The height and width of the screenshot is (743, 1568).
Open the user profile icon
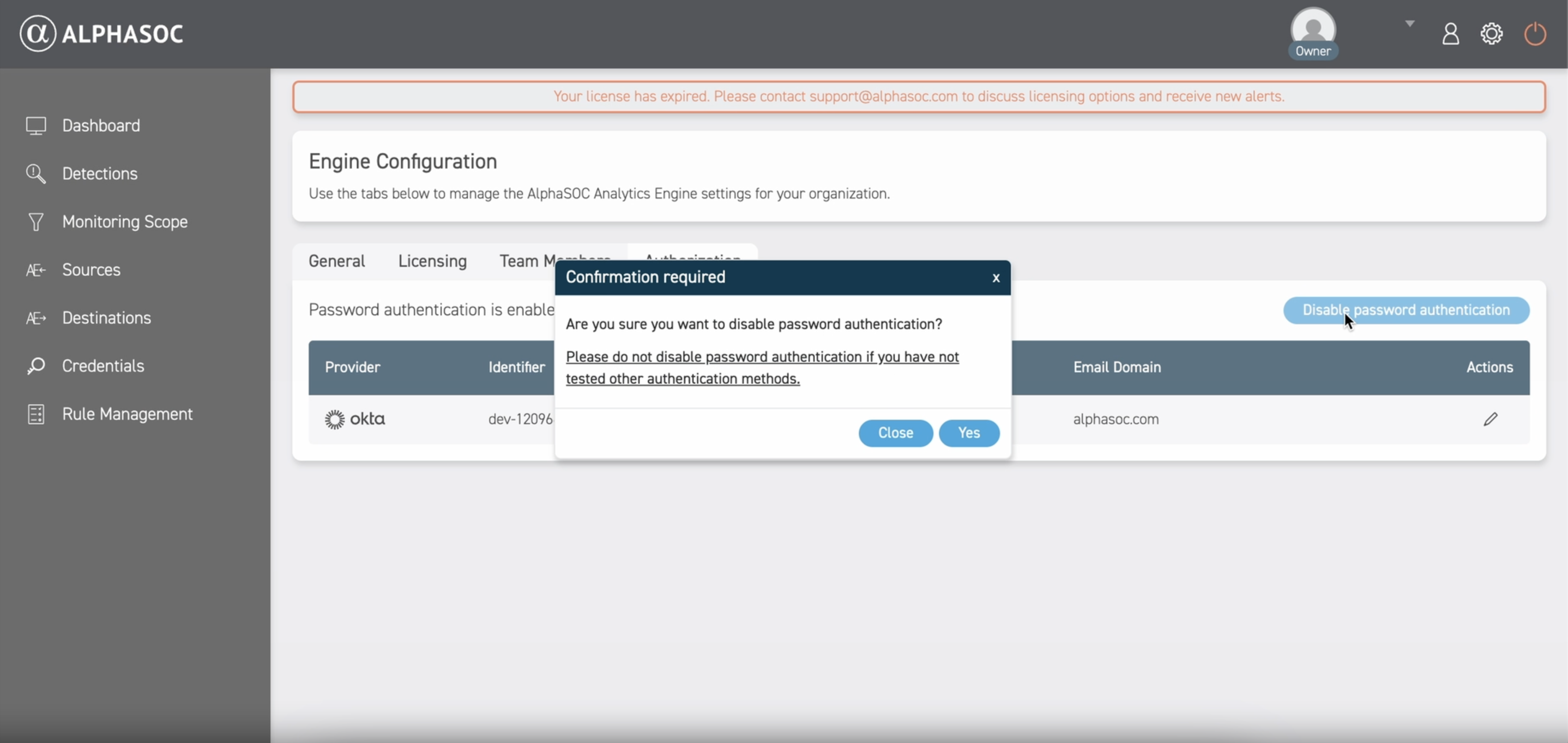[x=1451, y=34]
